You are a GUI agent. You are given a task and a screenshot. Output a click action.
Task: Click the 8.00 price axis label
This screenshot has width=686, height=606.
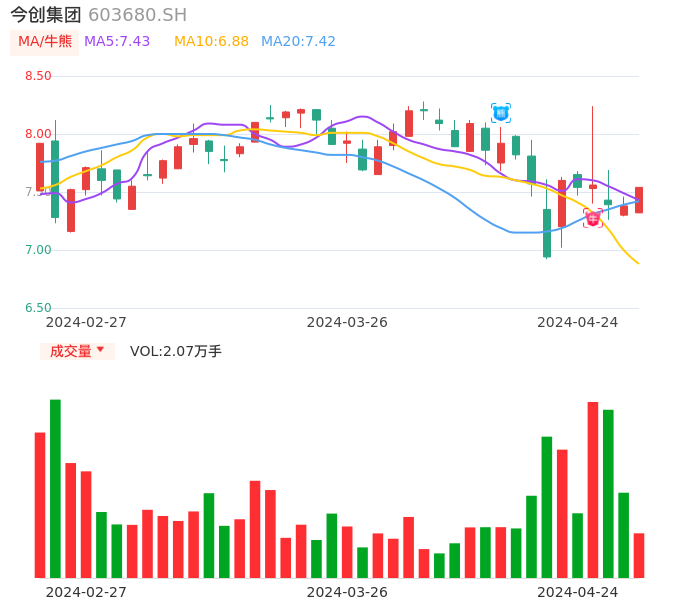[38, 134]
